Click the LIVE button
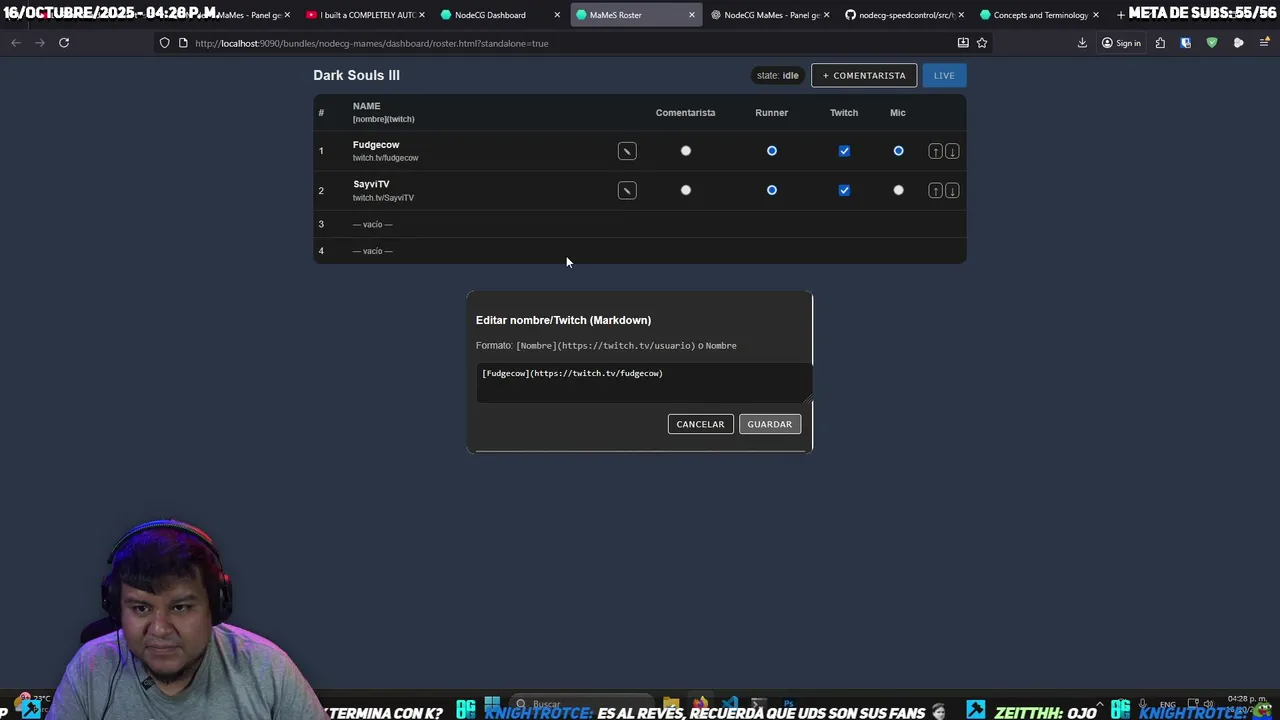Image resolution: width=1280 pixels, height=720 pixels. pos(944,75)
